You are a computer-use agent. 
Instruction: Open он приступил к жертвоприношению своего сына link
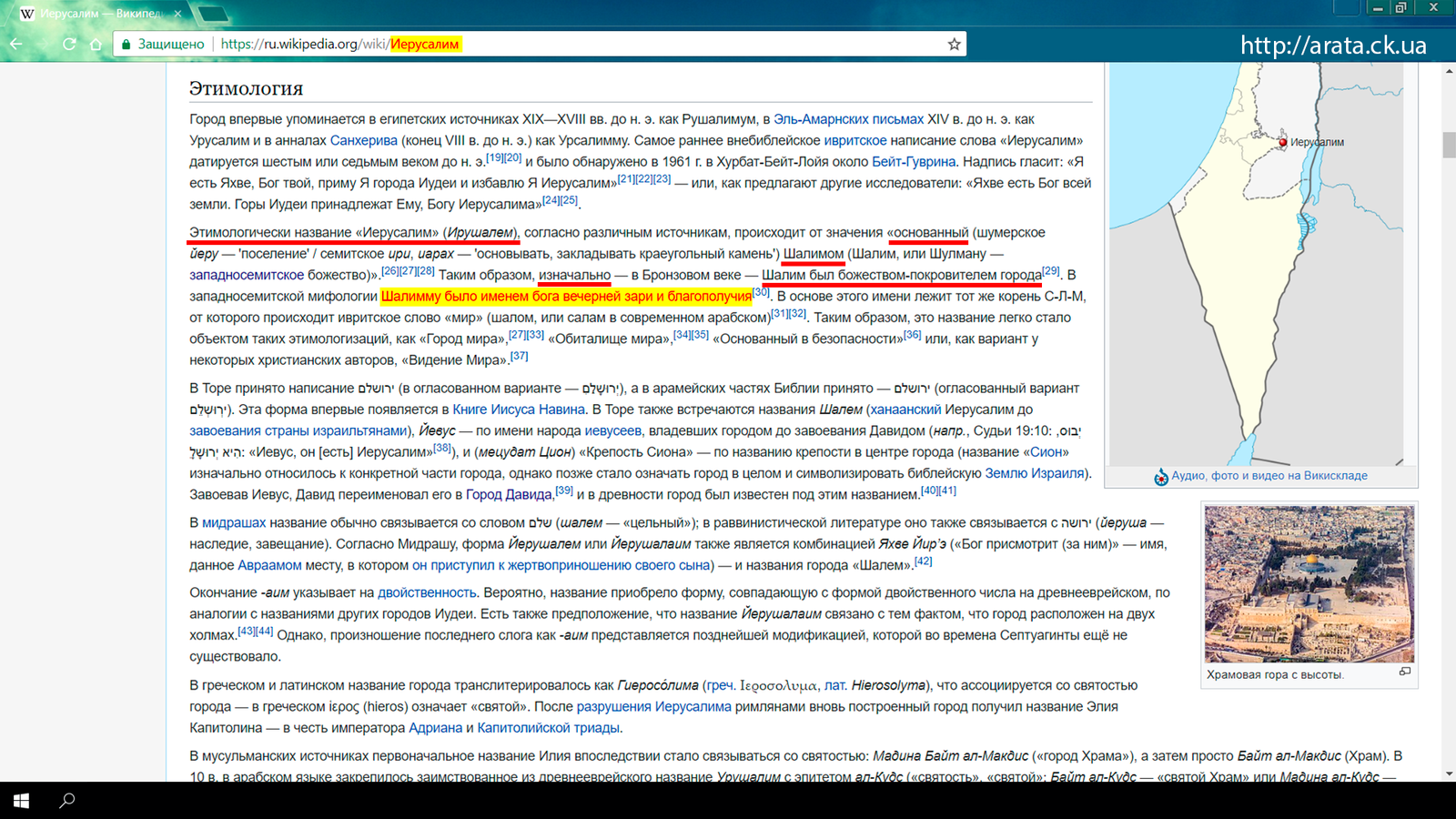560,565
